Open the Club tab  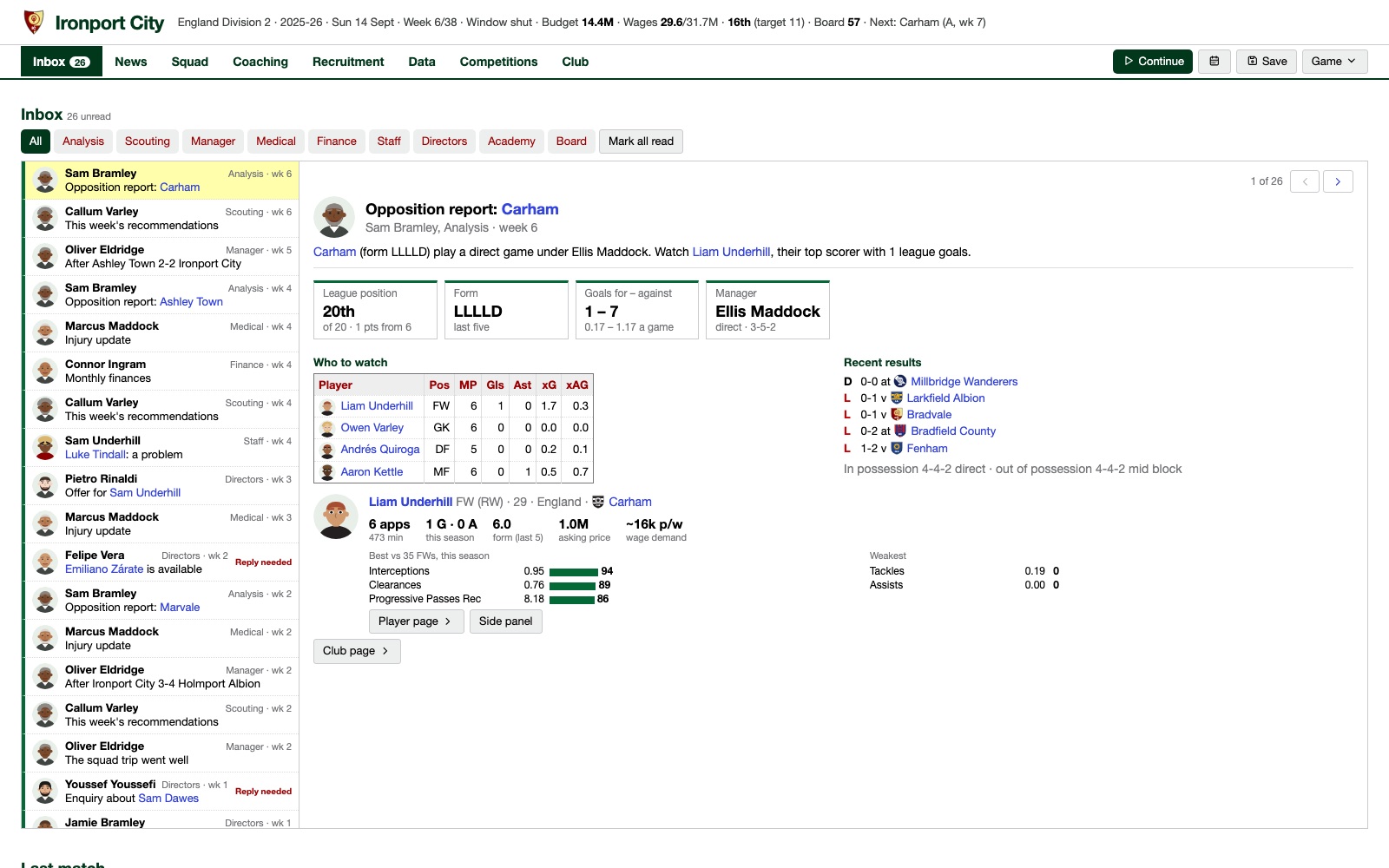click(576, 62)
